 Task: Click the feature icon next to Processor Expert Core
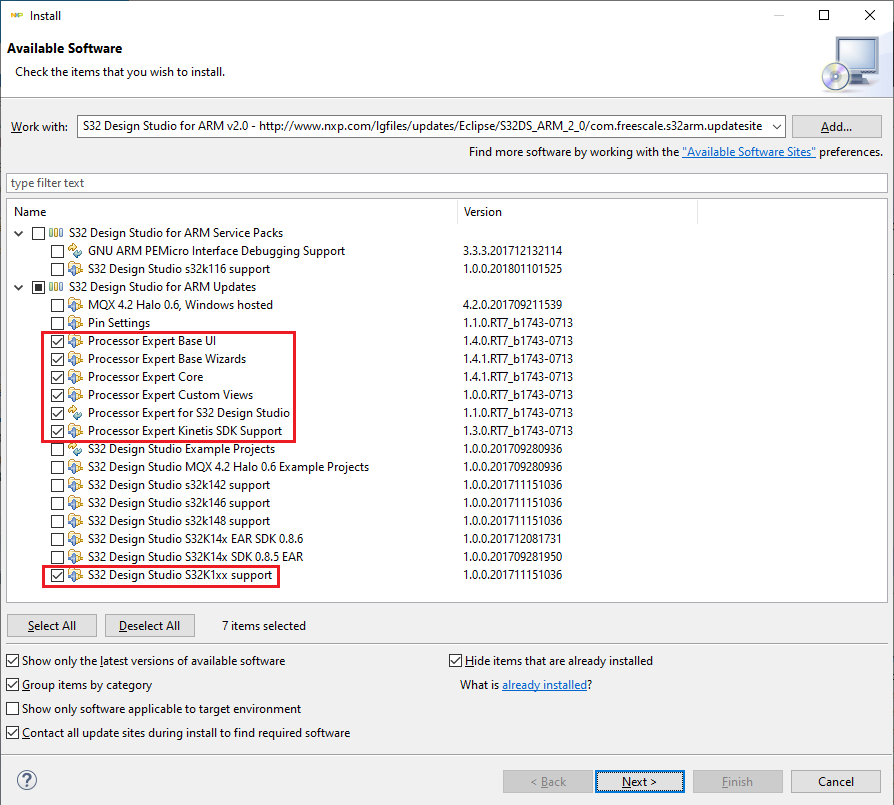[x=75, y=377]
